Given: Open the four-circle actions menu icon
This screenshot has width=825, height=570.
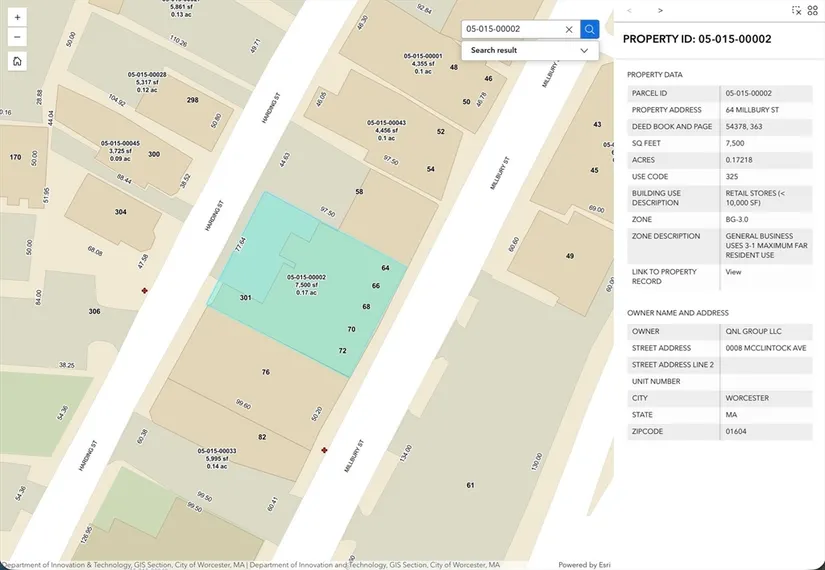Looking at the screenshot, I should click(x=812, y=10).
